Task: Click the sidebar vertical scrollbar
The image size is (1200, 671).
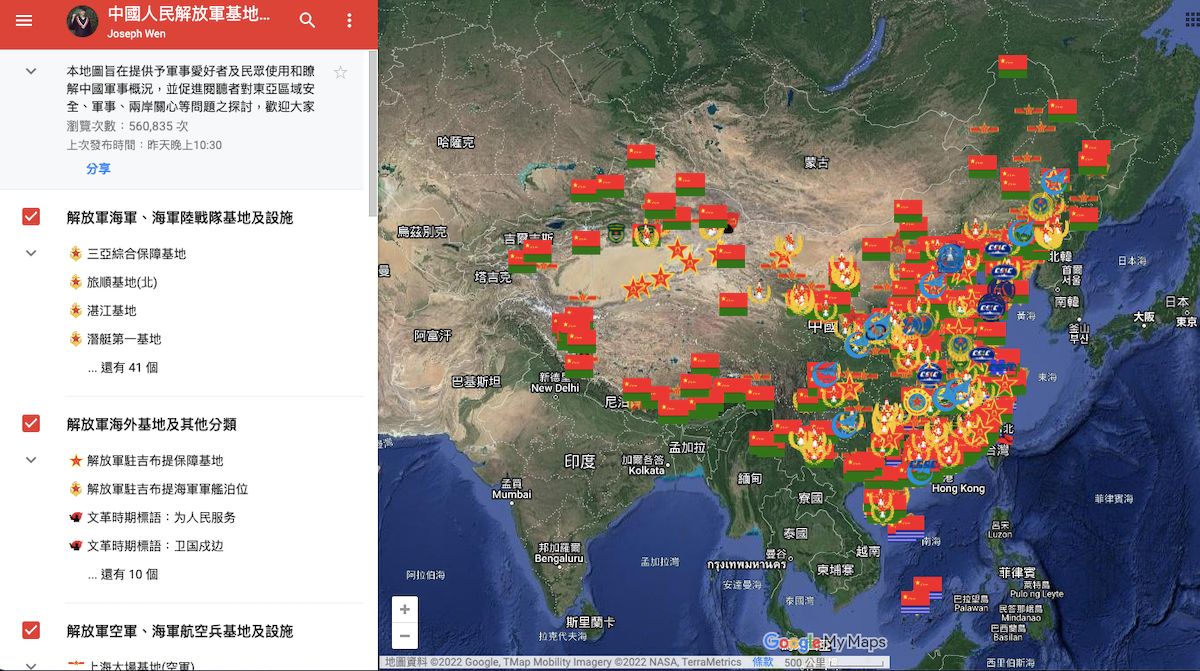Action: click(373, 130)
